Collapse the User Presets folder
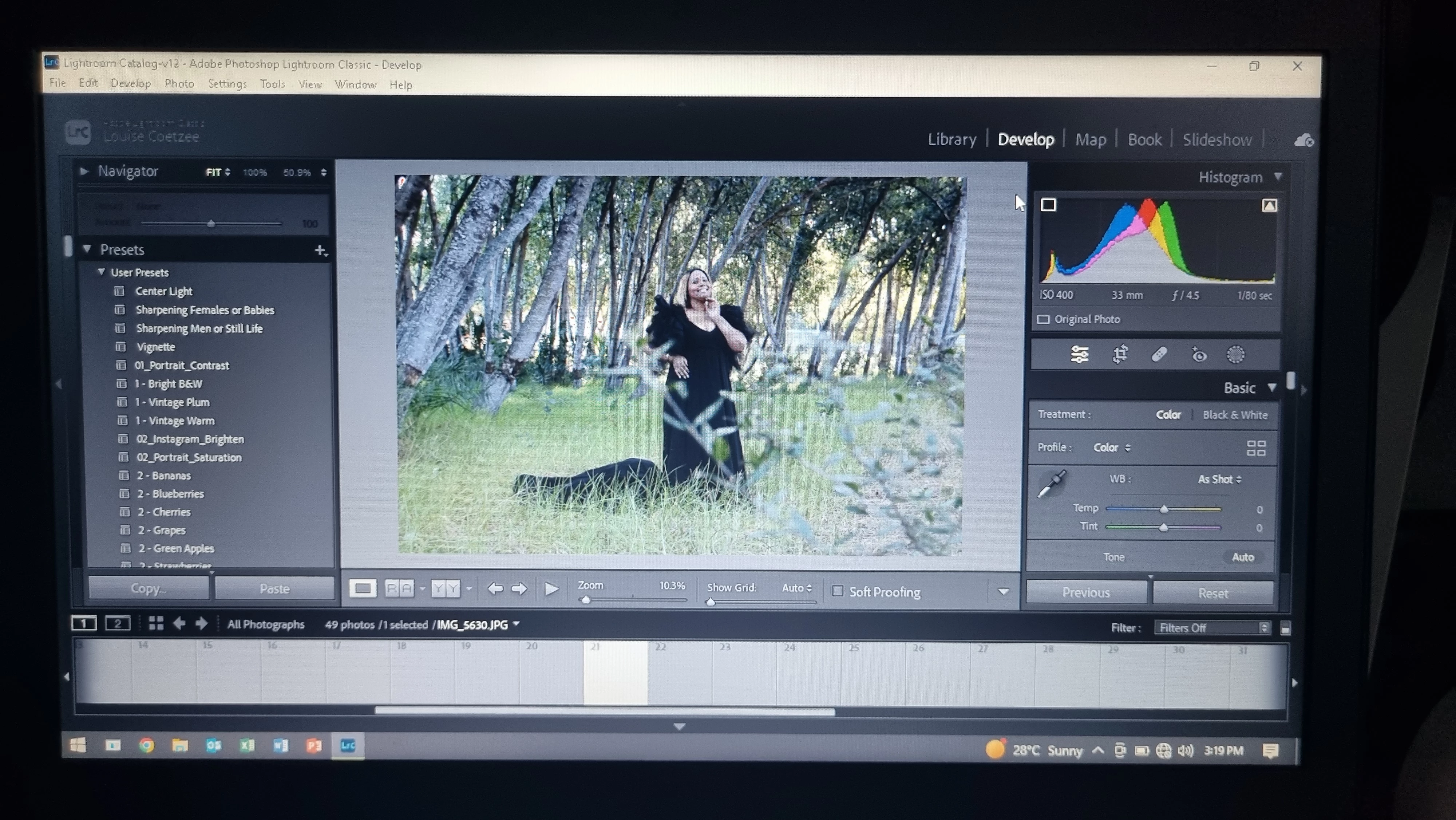 pyautogui.click(x=101, y=272)
